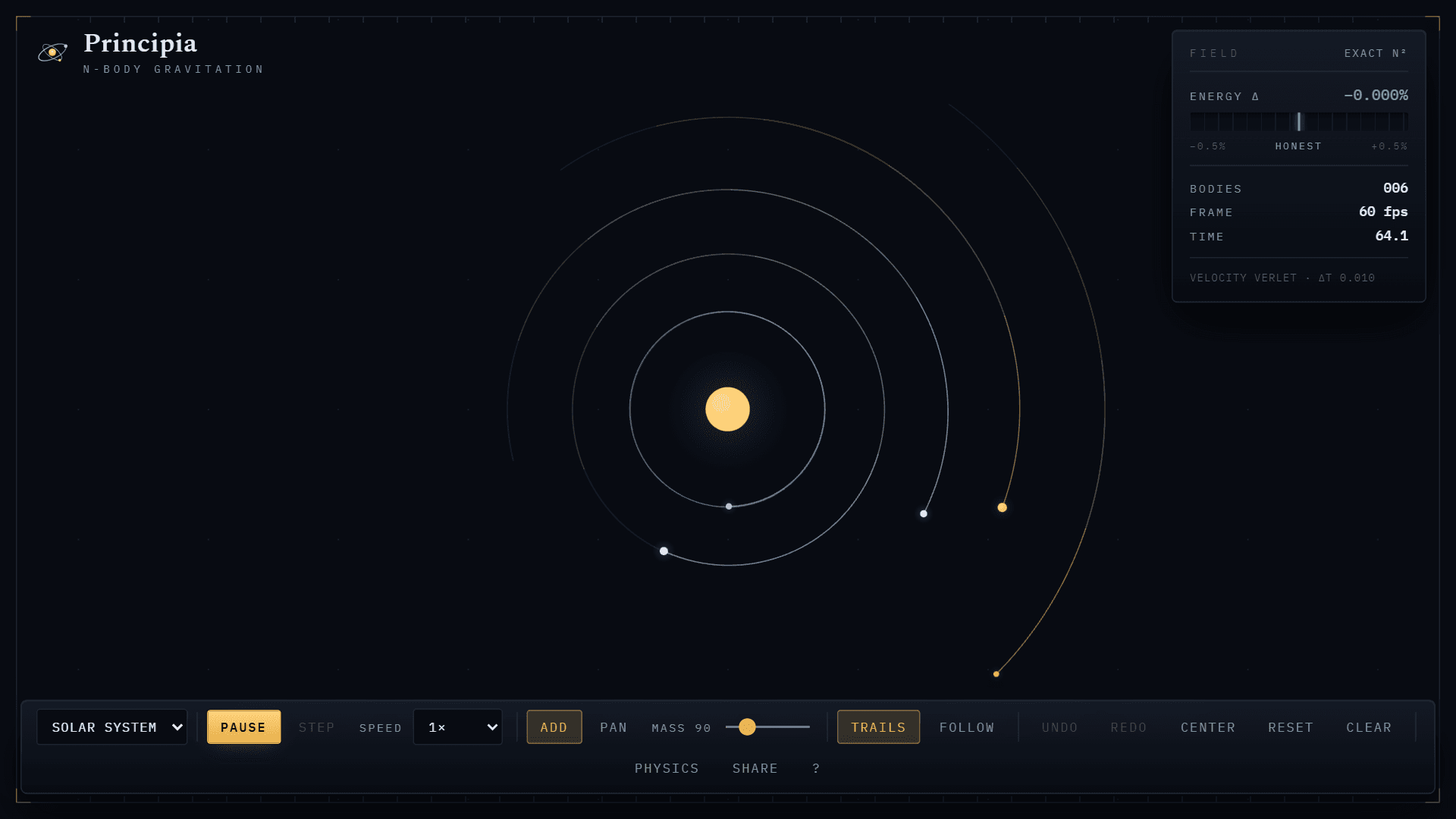Select the Add body mode
Image resolution: width=1456 pixels, height=819 pixels.
(x=554, y=727)
